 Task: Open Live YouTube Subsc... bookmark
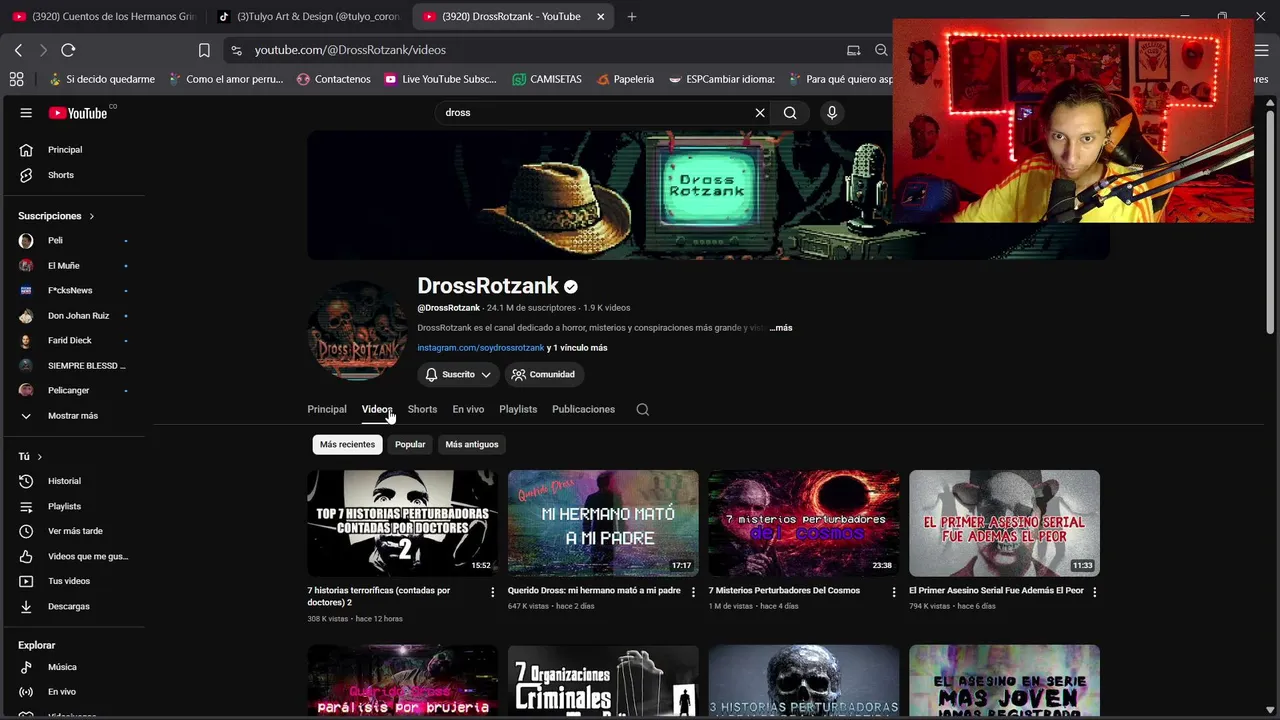440,79
